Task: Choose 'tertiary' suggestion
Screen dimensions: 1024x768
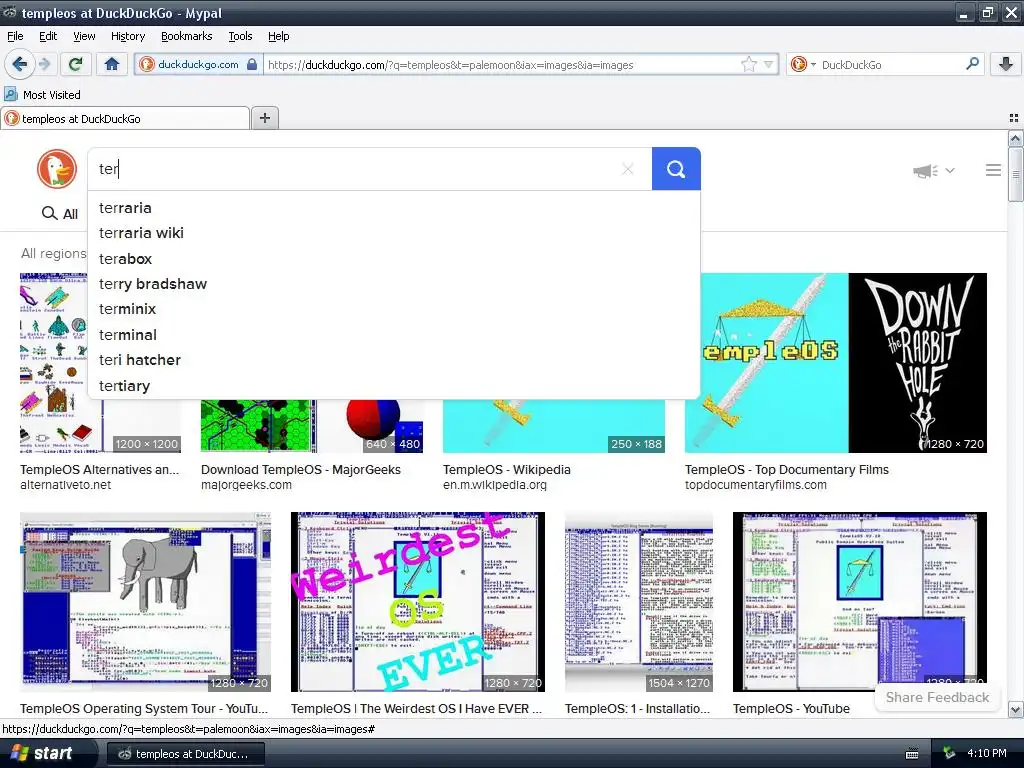Action: coord(394,385)
